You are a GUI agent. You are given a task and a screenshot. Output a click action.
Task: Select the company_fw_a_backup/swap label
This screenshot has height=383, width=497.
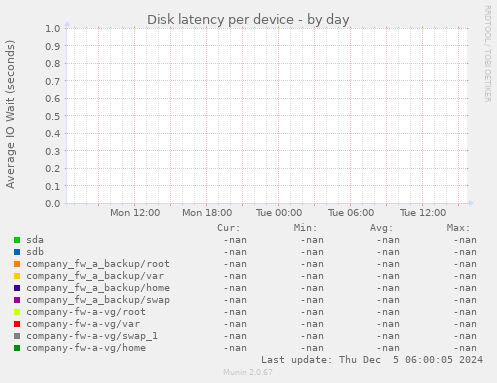click(x=98, y=300)
